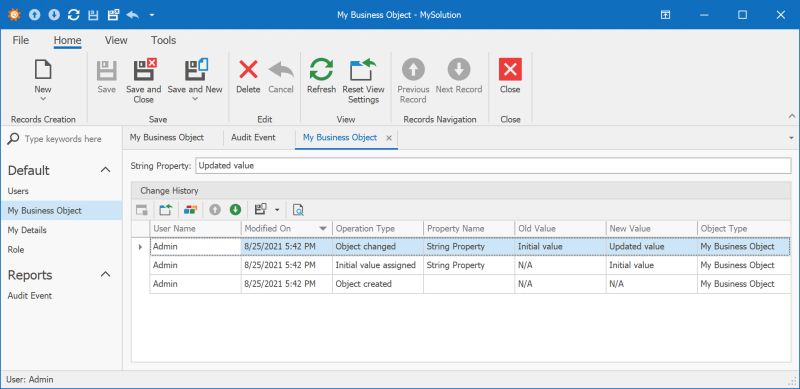Screen dimensions: 800x389
Task: Click the Refresh icon in the title bar
Action: pyautogui.click(x=73, y=15)
